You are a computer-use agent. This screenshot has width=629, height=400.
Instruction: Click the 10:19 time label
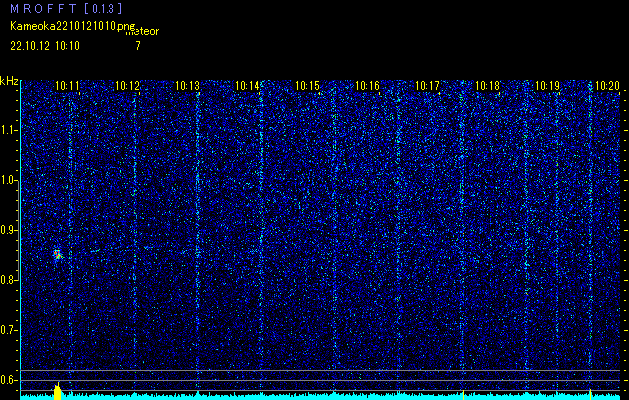pos(547,86)
